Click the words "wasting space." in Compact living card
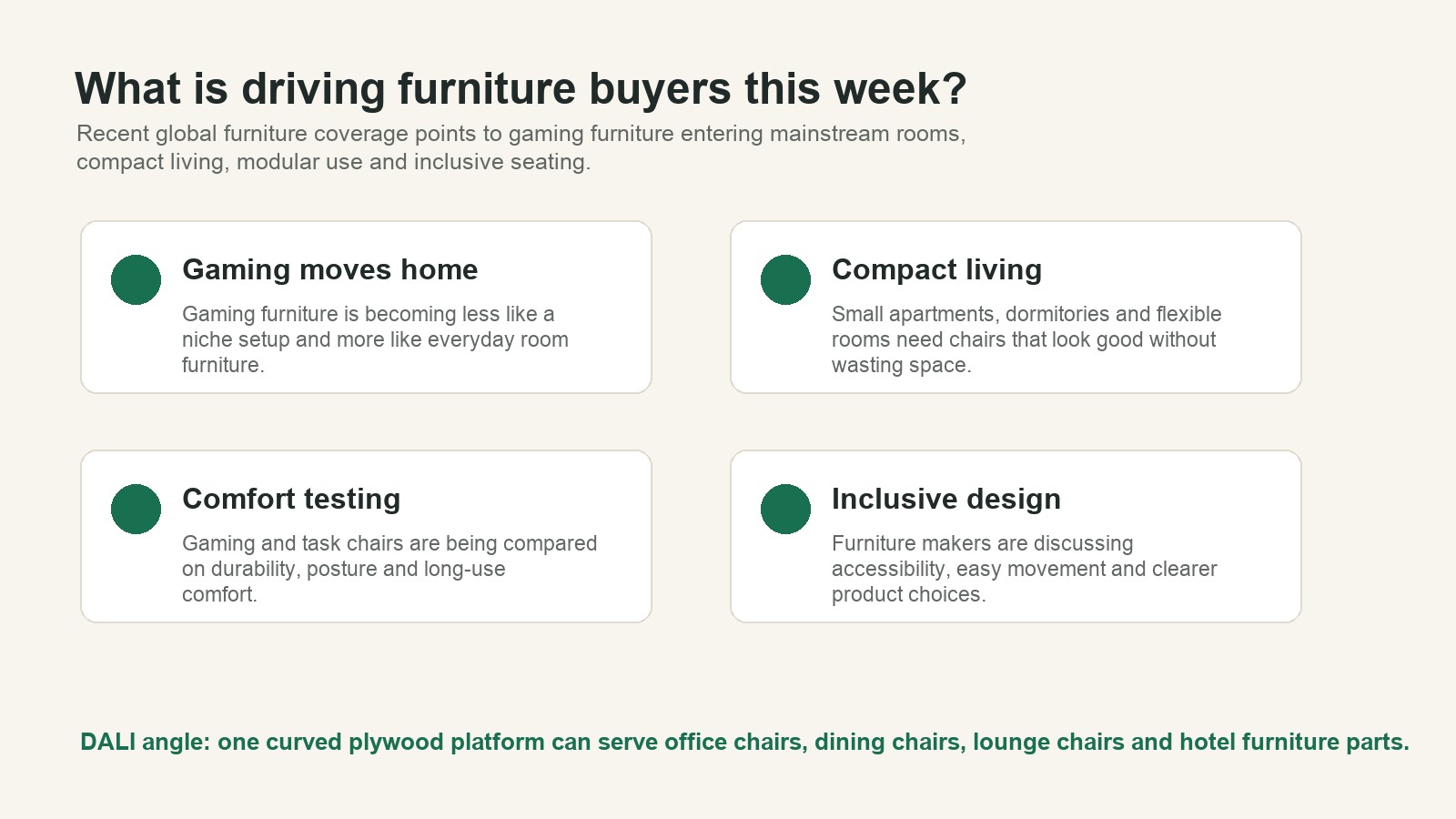 click(901, 365)
